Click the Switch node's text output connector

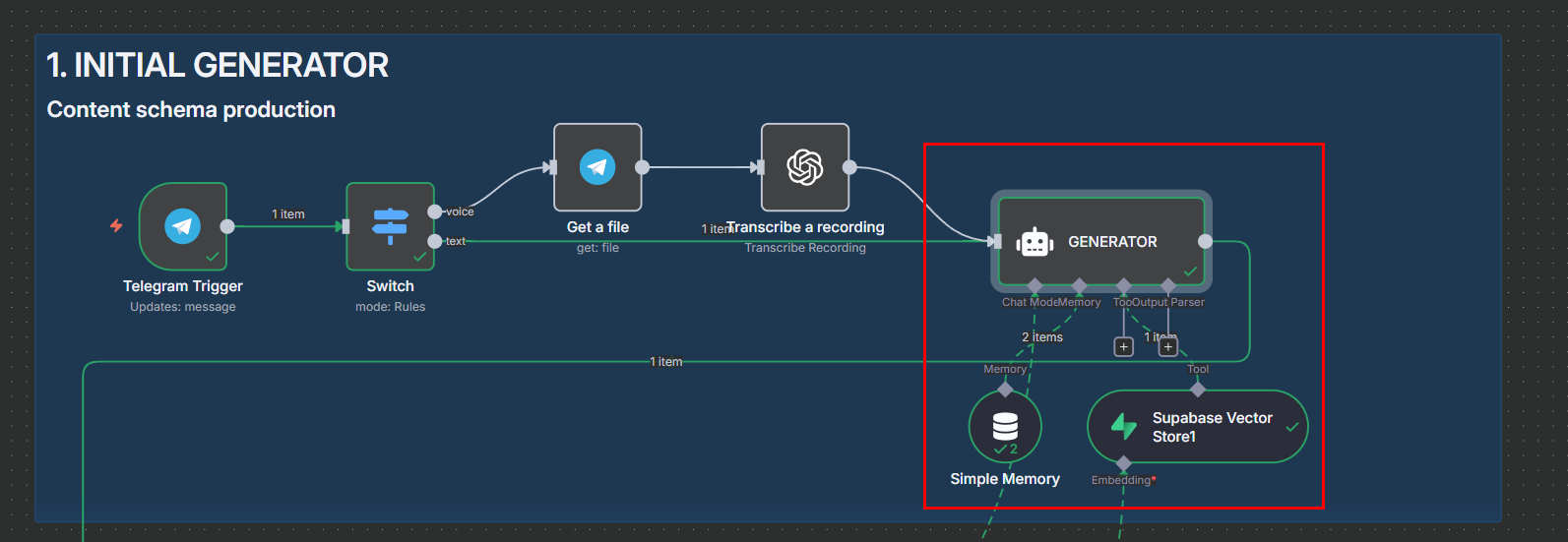pyautogui.click(x=434, y=241)
